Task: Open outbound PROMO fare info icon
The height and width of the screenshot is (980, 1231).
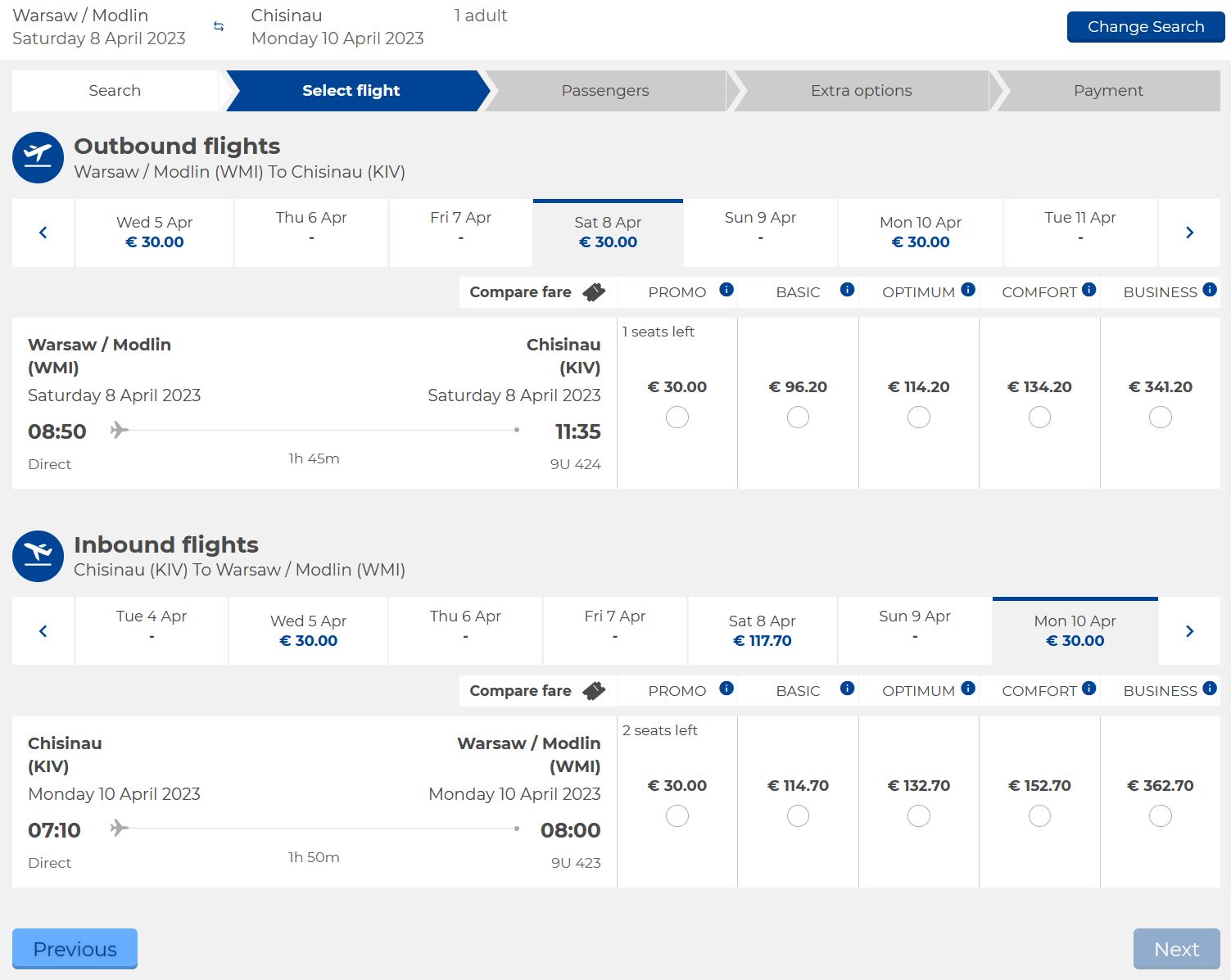Action: coord(726,289)
